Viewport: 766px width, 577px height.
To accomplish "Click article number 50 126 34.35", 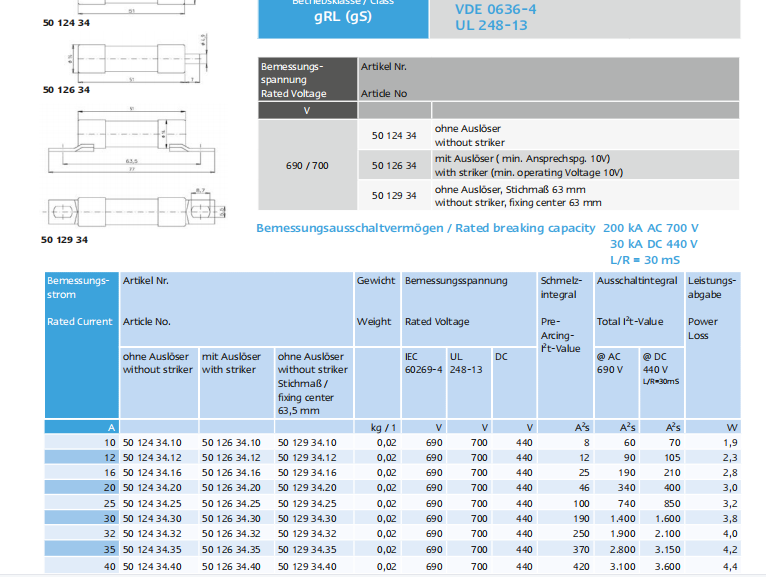I will click(x=231, y=550).
